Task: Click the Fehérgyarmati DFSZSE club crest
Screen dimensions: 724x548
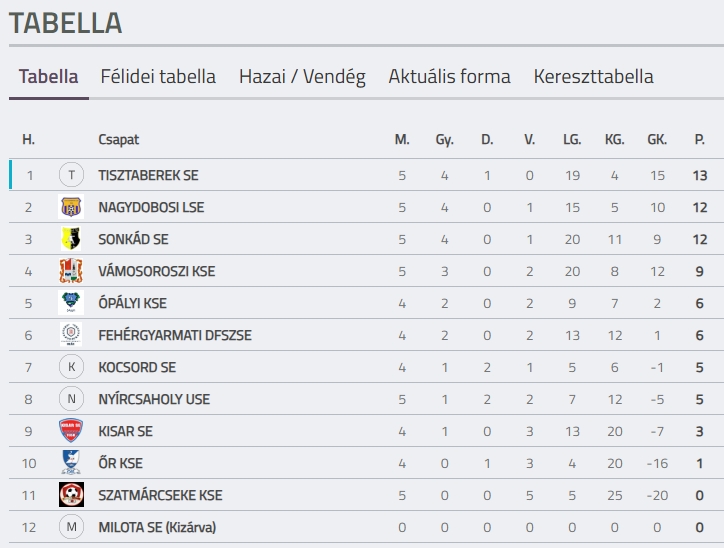Action: [71, 335]
